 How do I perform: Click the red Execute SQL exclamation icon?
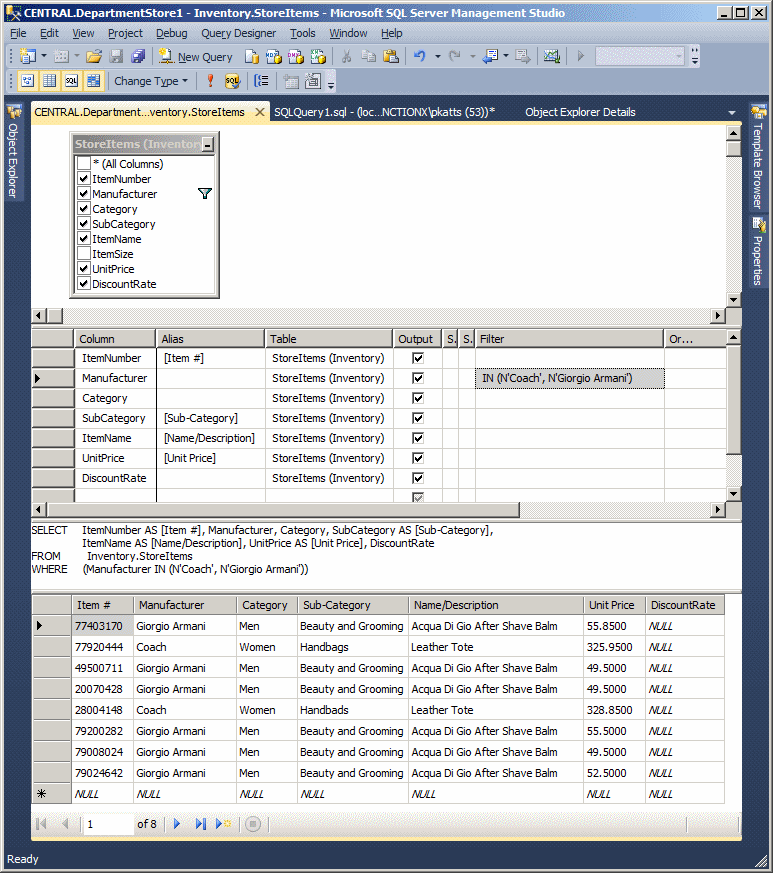(x=210, y=81)
